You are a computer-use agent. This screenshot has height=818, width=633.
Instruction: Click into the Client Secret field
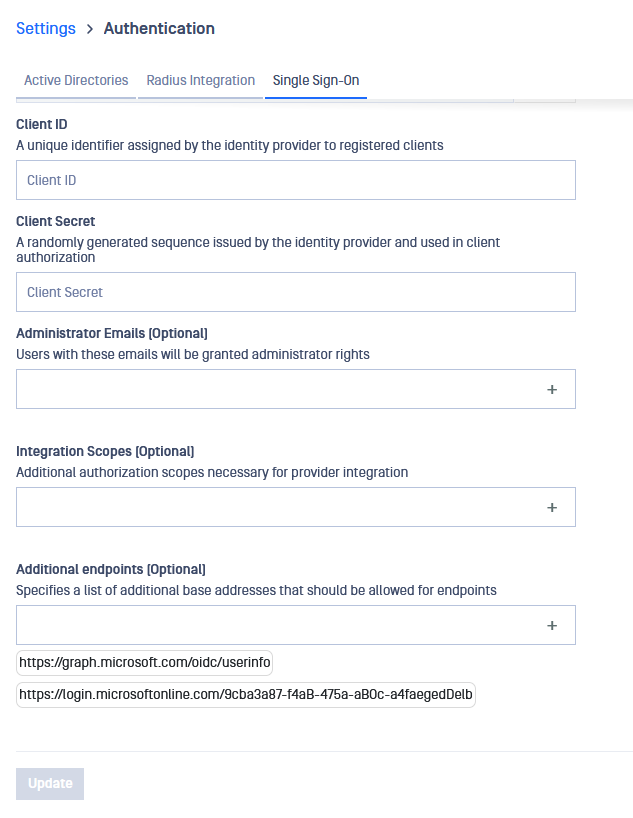296,292
